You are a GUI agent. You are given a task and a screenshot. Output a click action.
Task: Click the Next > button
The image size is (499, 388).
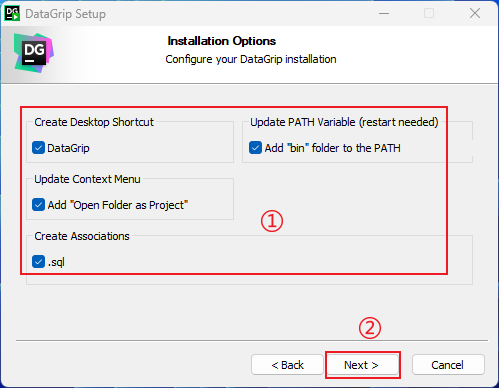tap(362, 365)
